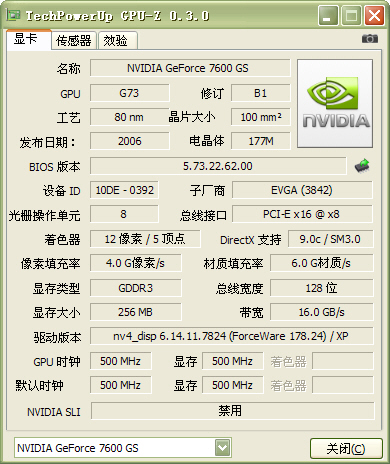Click the memory type field GDDR3
Screen dimensions: 390x464
(x=136, y=288)
